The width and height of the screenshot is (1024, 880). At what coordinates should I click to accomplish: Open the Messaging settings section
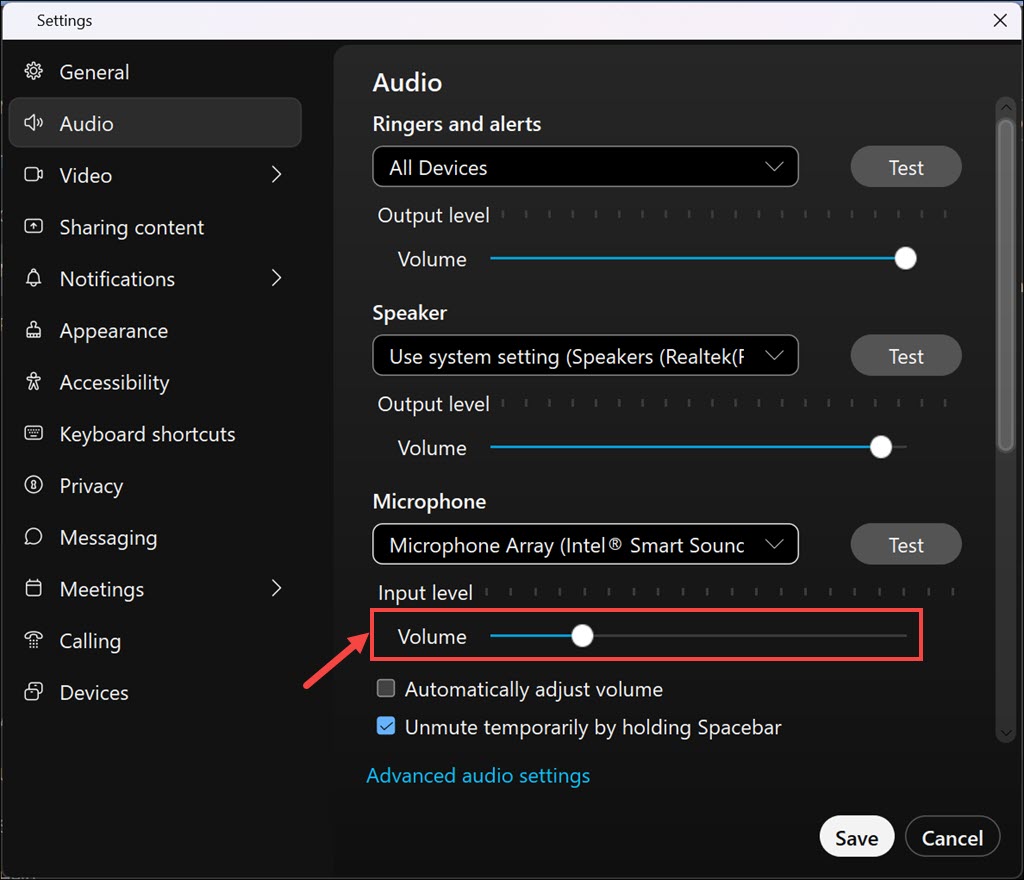(x=108, y=538)
